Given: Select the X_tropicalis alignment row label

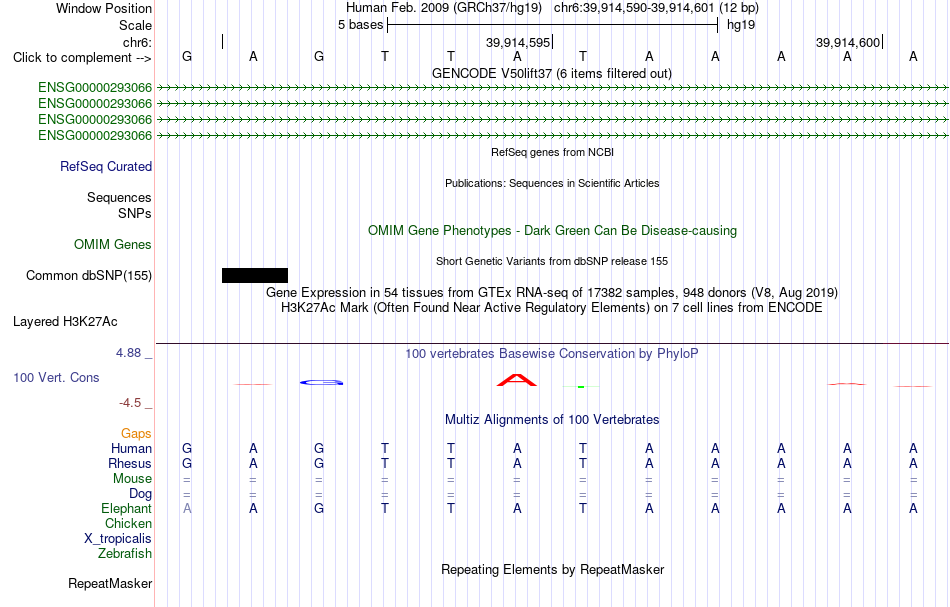Looking at the screenshot, I should [118, 539].
